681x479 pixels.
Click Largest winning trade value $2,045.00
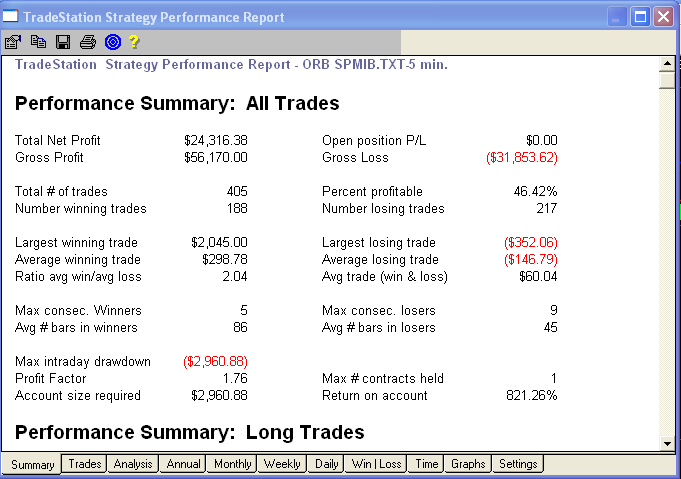219,242
